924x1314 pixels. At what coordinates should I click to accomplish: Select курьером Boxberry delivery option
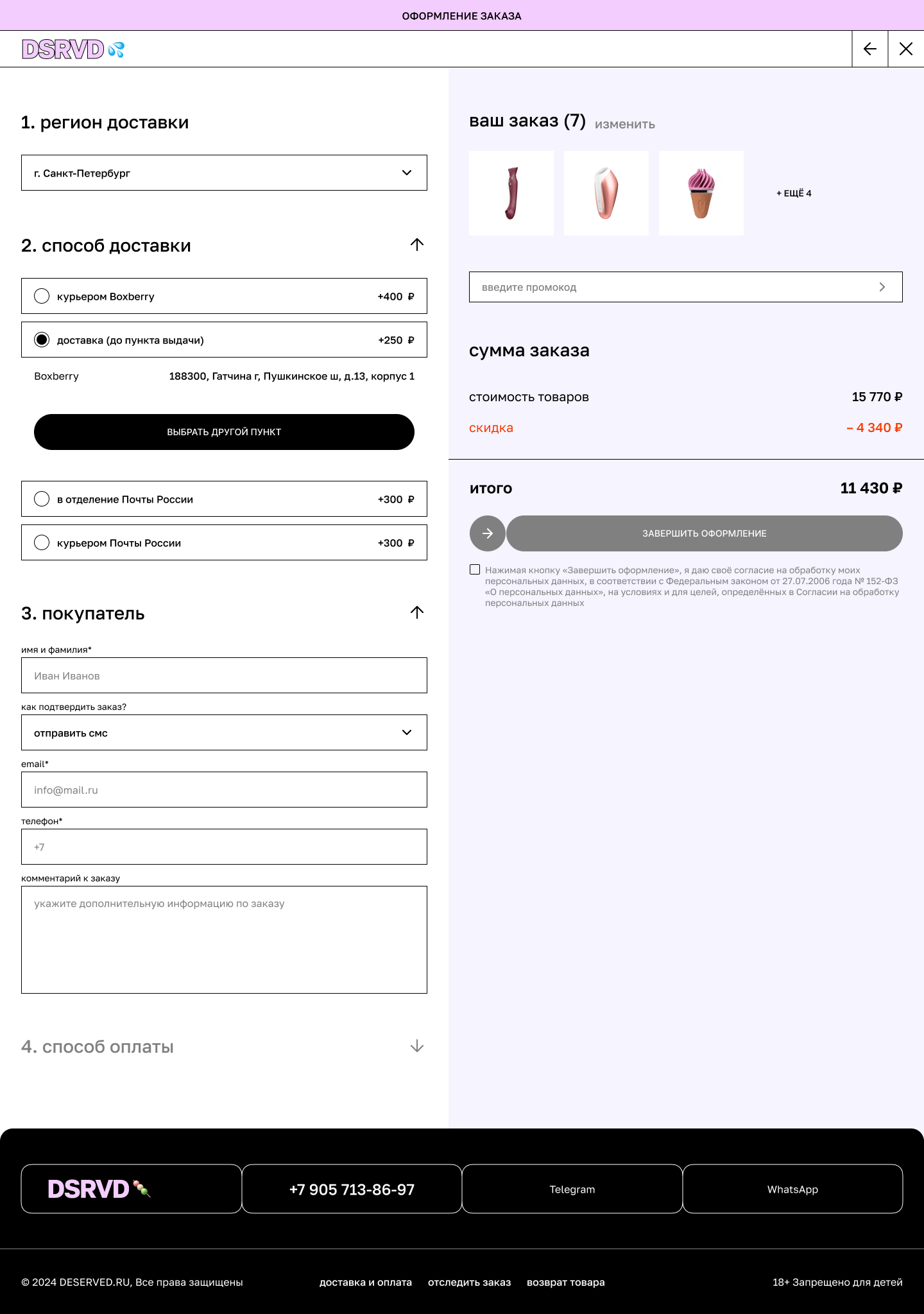42,296
